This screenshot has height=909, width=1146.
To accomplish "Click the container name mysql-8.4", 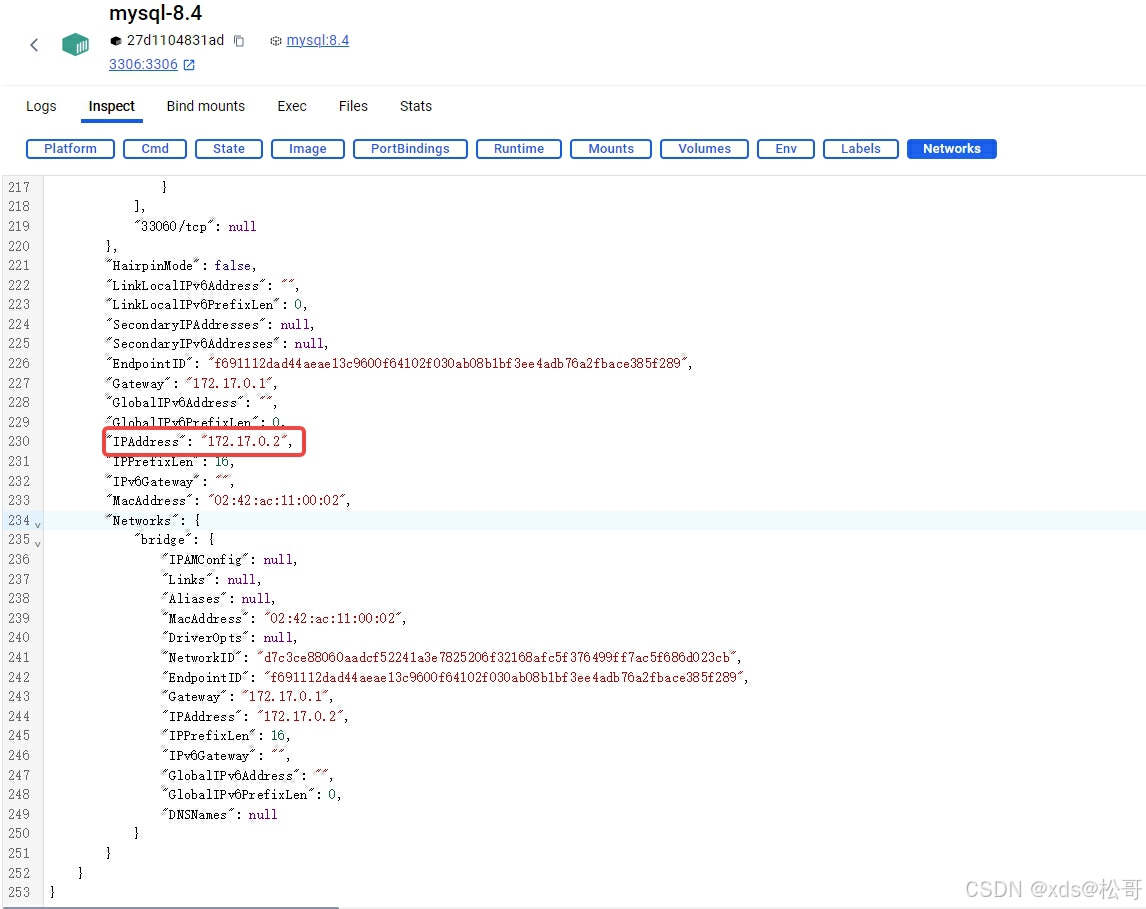I will tap(155, 13).
